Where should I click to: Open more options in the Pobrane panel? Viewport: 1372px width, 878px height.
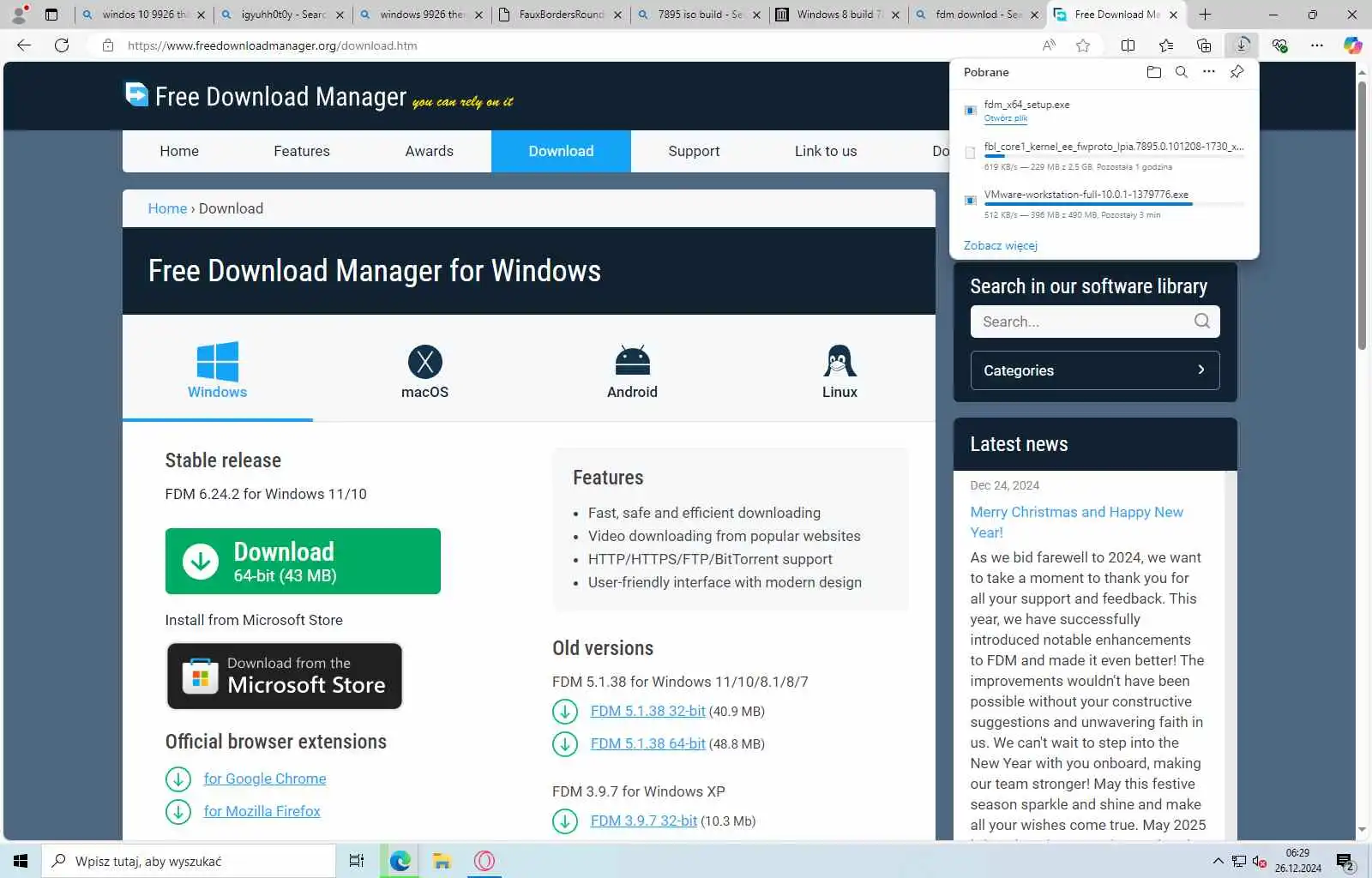[1209, 72]
